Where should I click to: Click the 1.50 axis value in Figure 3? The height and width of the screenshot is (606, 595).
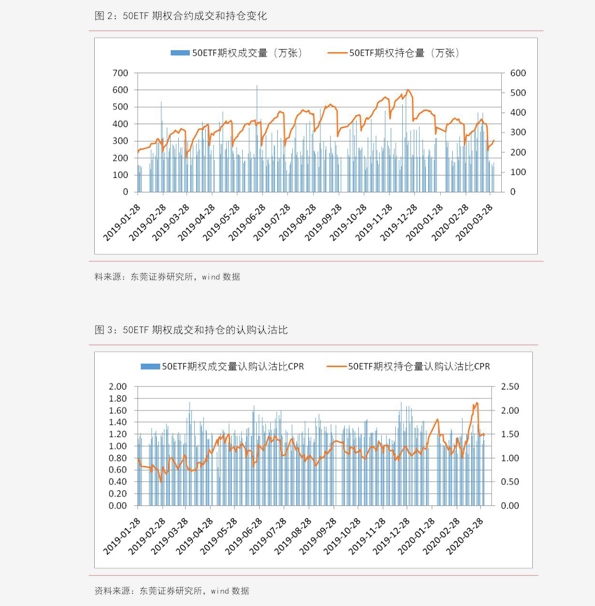point(510,434)
